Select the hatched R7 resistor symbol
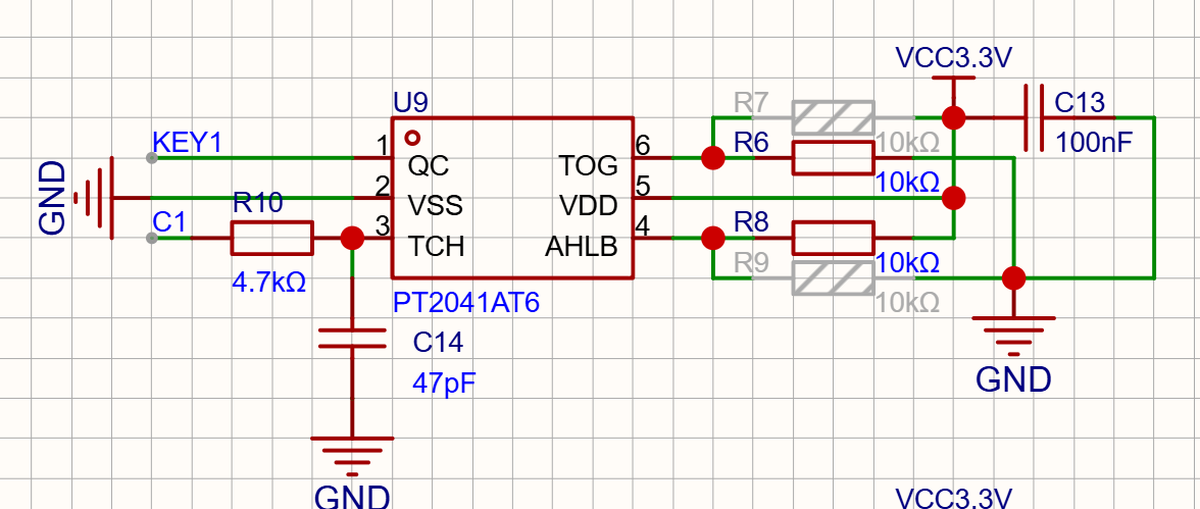The image size is (1200, 509). pos(833,117)
